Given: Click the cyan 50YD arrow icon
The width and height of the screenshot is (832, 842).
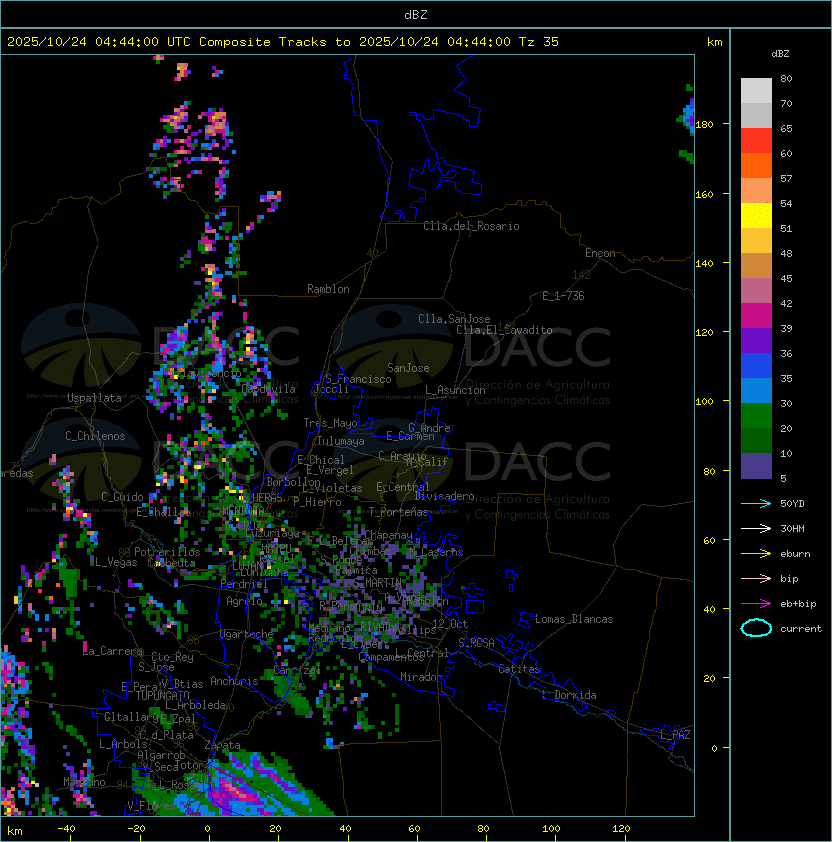Looking at the screenshot, I should point(756,503).
